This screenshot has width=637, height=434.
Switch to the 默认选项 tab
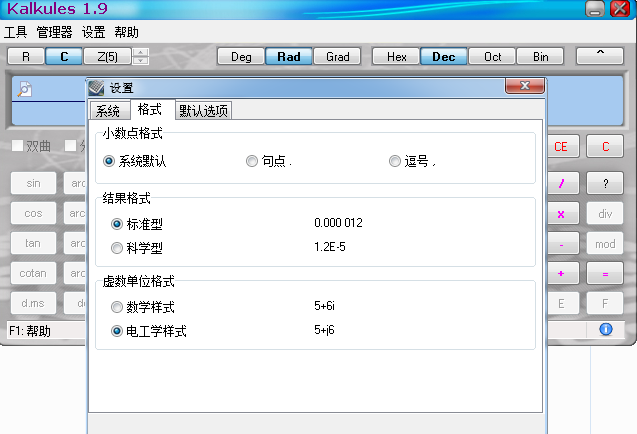[x=204, y=111]
